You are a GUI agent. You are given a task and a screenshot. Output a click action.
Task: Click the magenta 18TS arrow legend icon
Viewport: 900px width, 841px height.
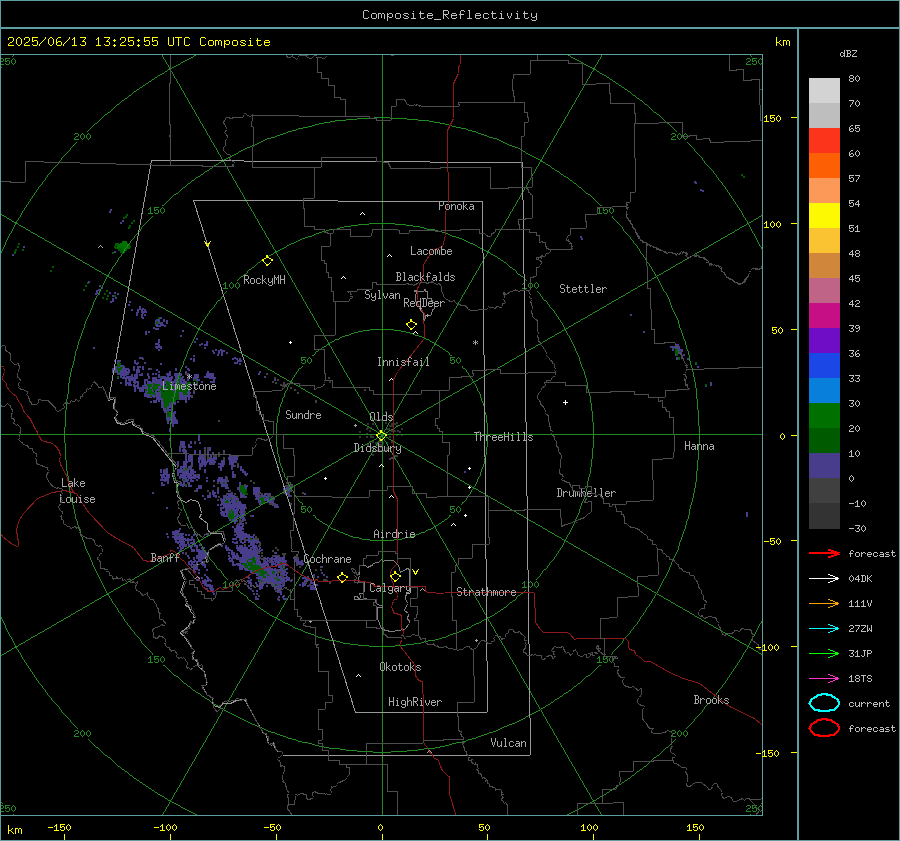pyautogui.click(x=824, y=679)
